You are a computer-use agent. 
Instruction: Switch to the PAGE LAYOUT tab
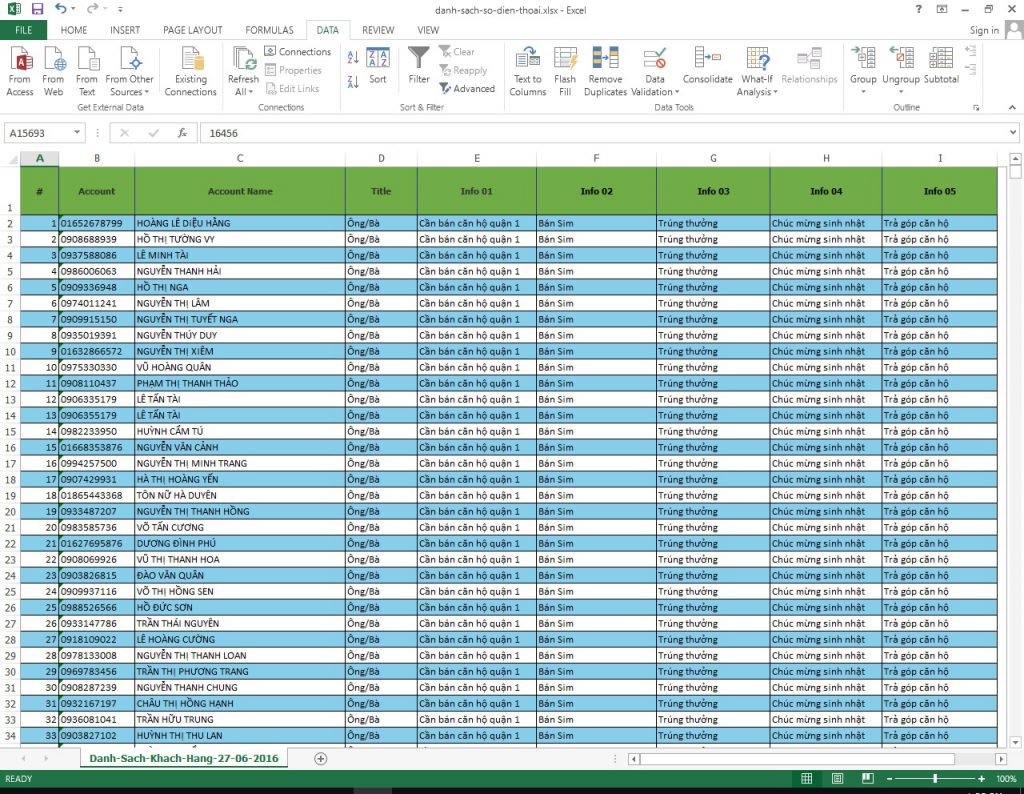pyautogui.click(x=193, y=30)
